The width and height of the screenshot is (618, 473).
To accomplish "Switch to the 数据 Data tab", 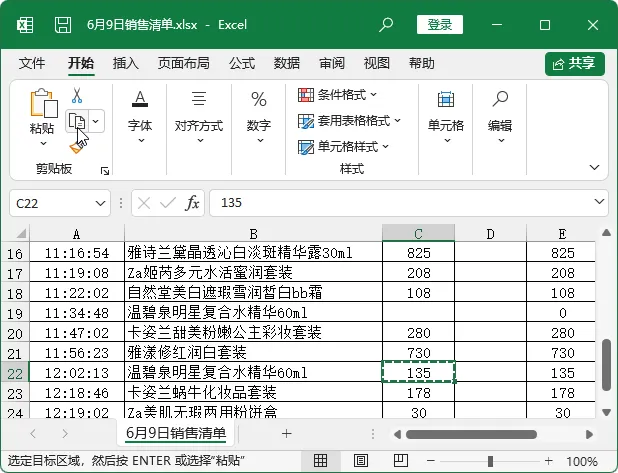I will [x=287, y=63].
